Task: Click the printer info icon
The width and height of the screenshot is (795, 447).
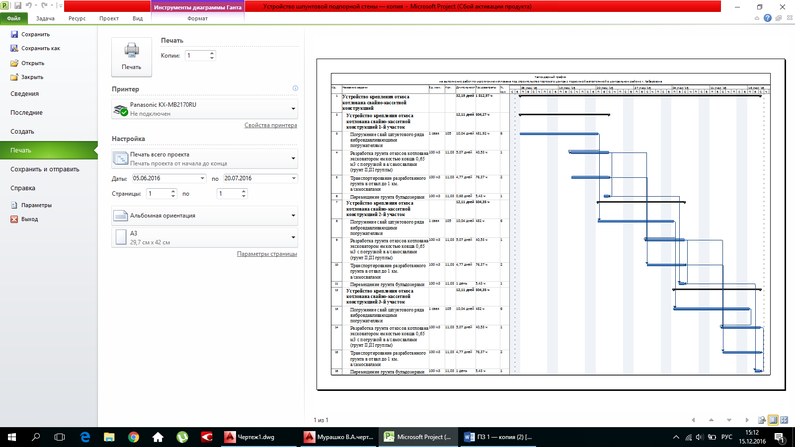Action: tap(295, 89)
